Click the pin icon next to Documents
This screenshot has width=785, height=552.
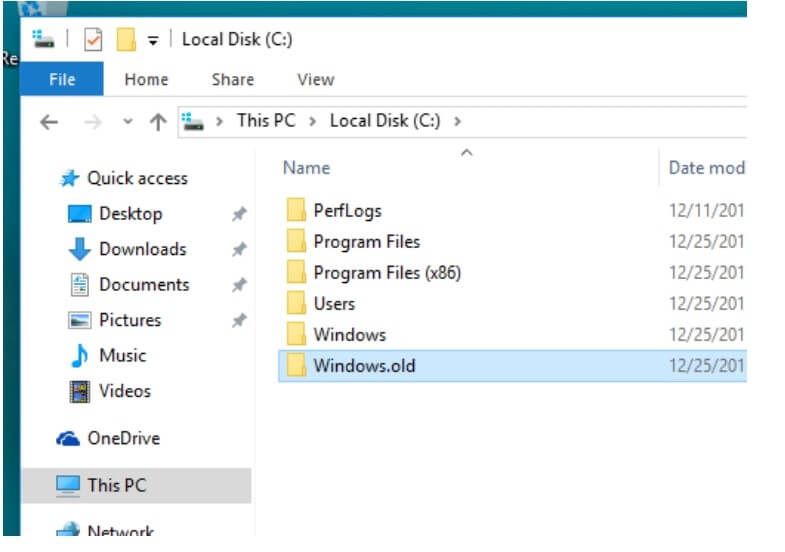pos(239,285)
